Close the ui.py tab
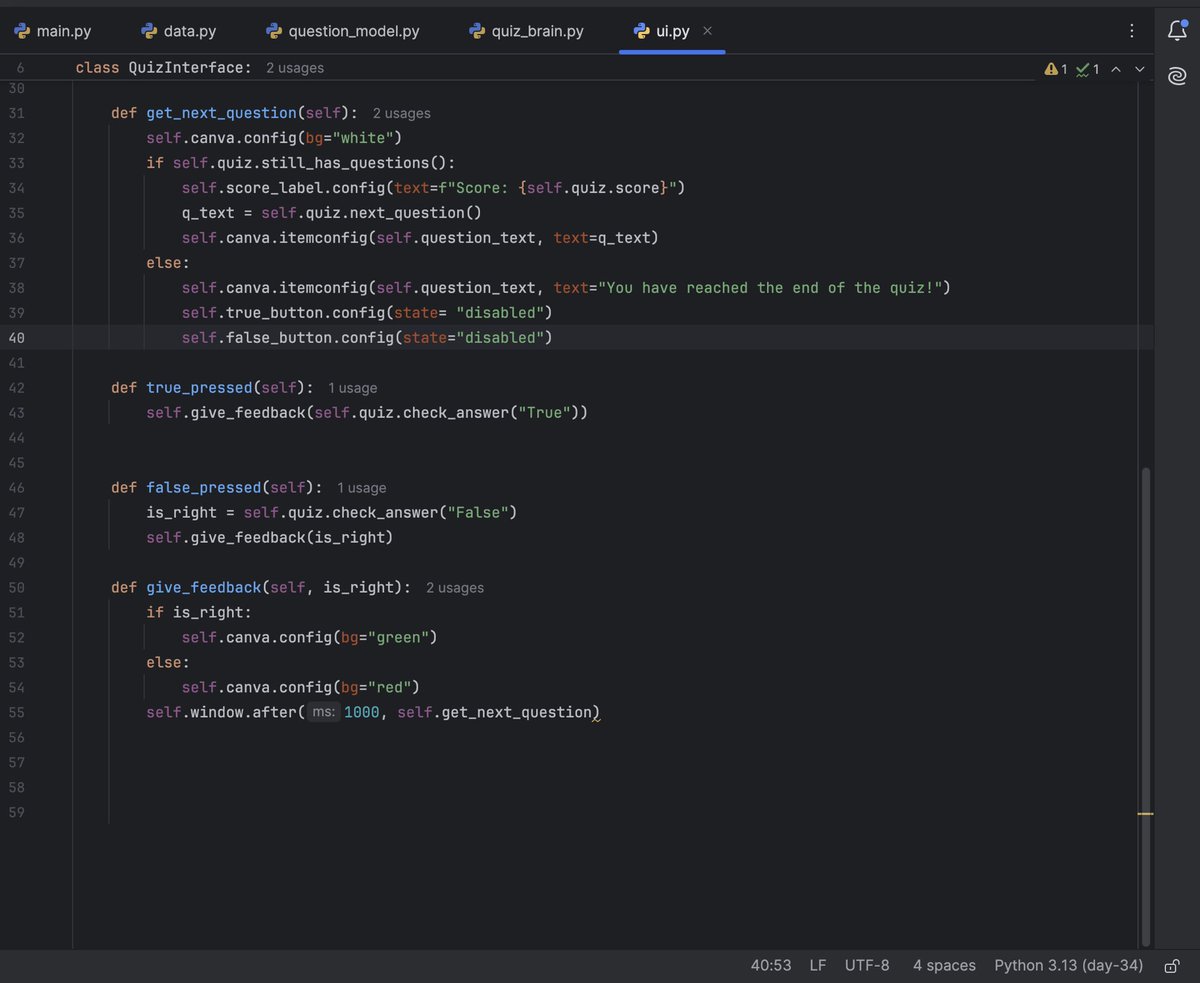 (x=708, y=31)
